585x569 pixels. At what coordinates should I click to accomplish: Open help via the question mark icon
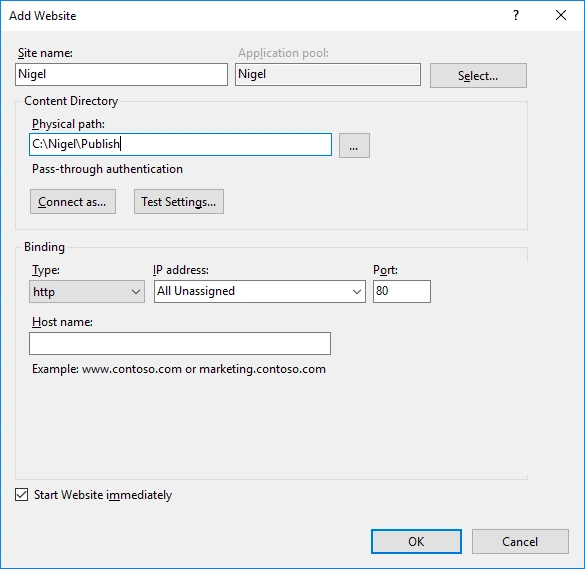[516, 15]
